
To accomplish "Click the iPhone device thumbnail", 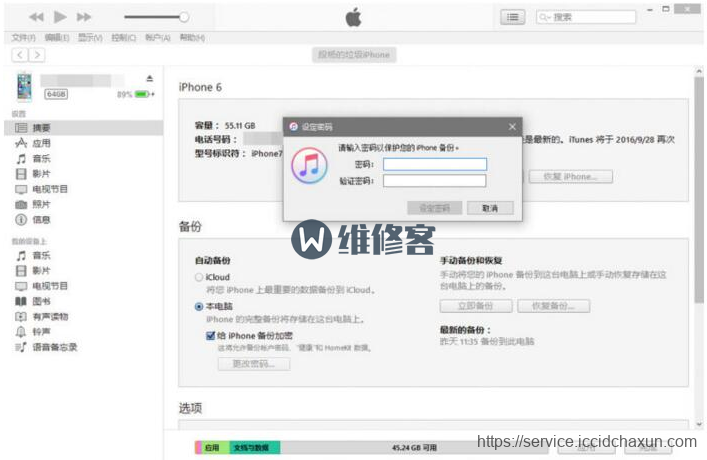I will click(x=24, y=87).
